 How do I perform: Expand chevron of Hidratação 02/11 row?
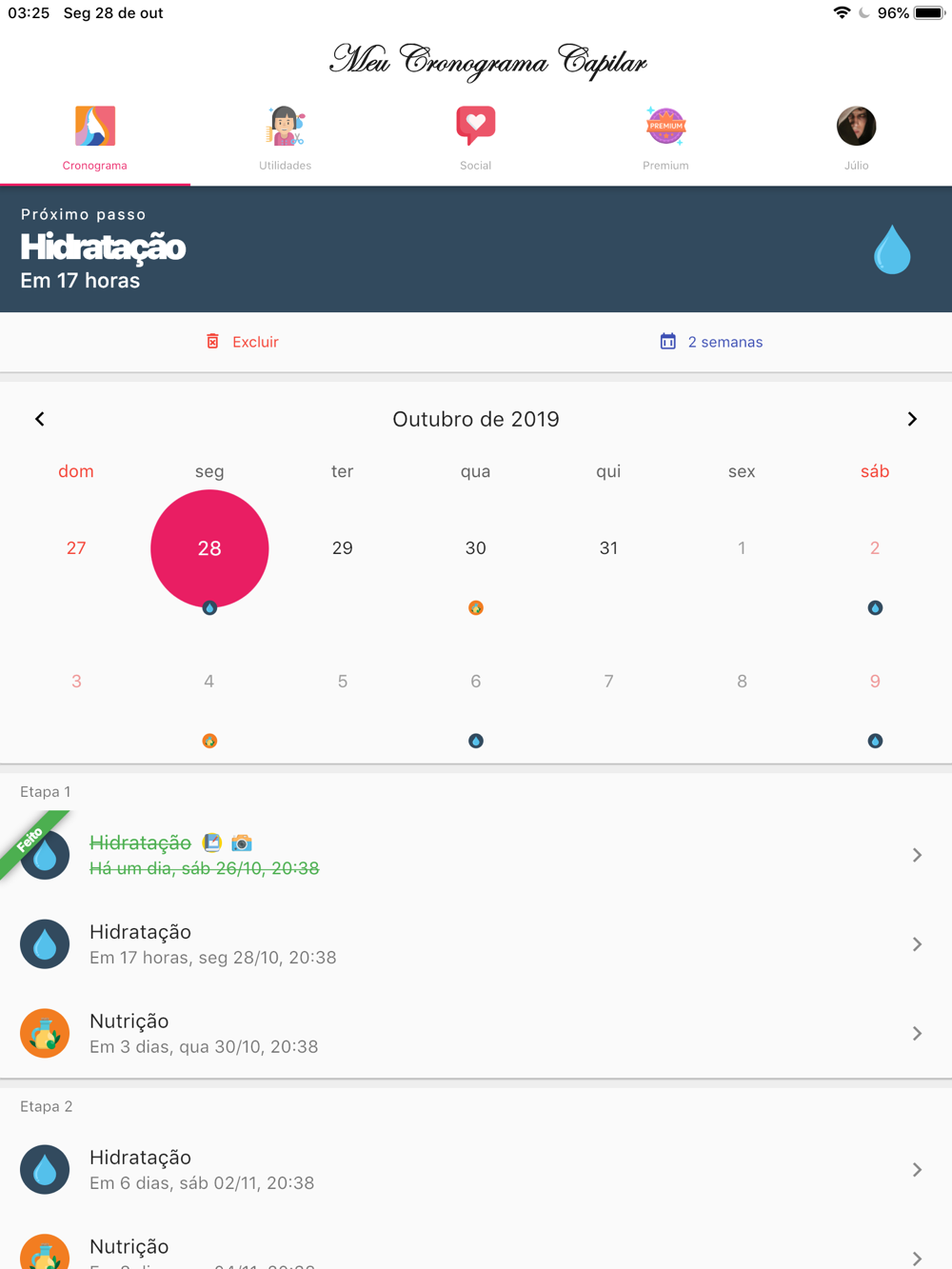[x=917, y=1169]
